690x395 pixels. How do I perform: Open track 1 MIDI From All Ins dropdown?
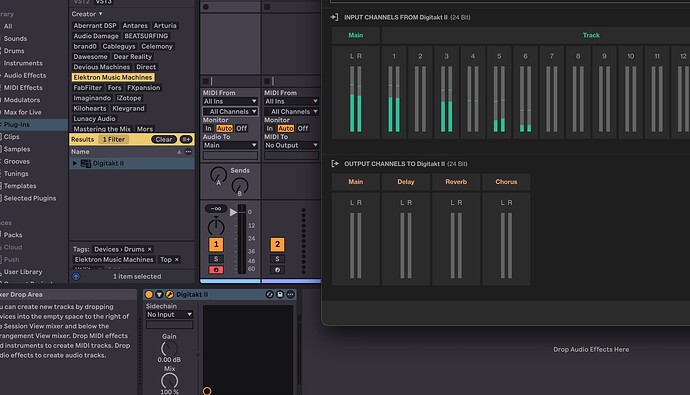click(x=230, y=101)
